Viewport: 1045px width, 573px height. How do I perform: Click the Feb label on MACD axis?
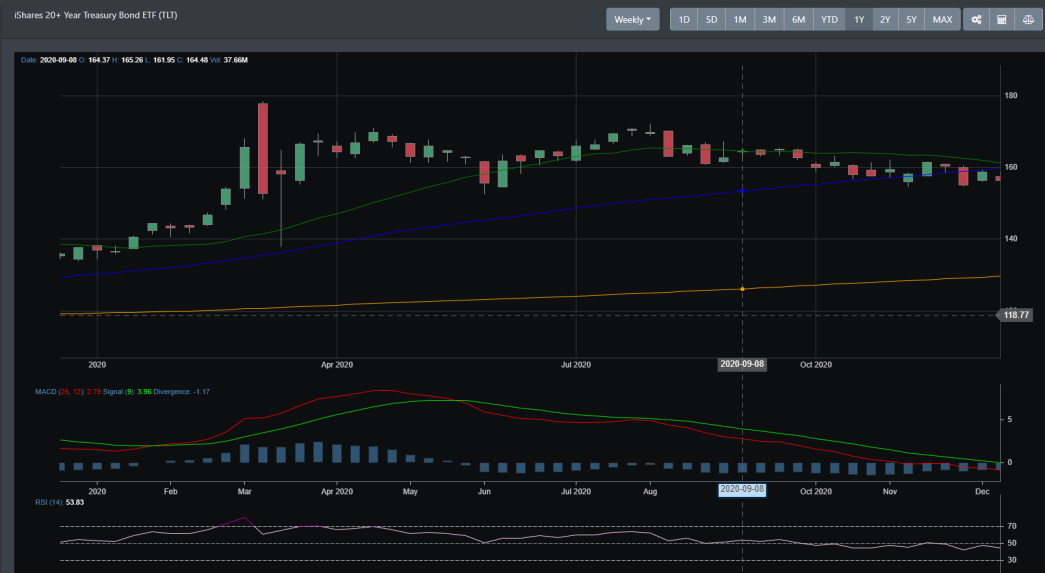click(170, 492)
